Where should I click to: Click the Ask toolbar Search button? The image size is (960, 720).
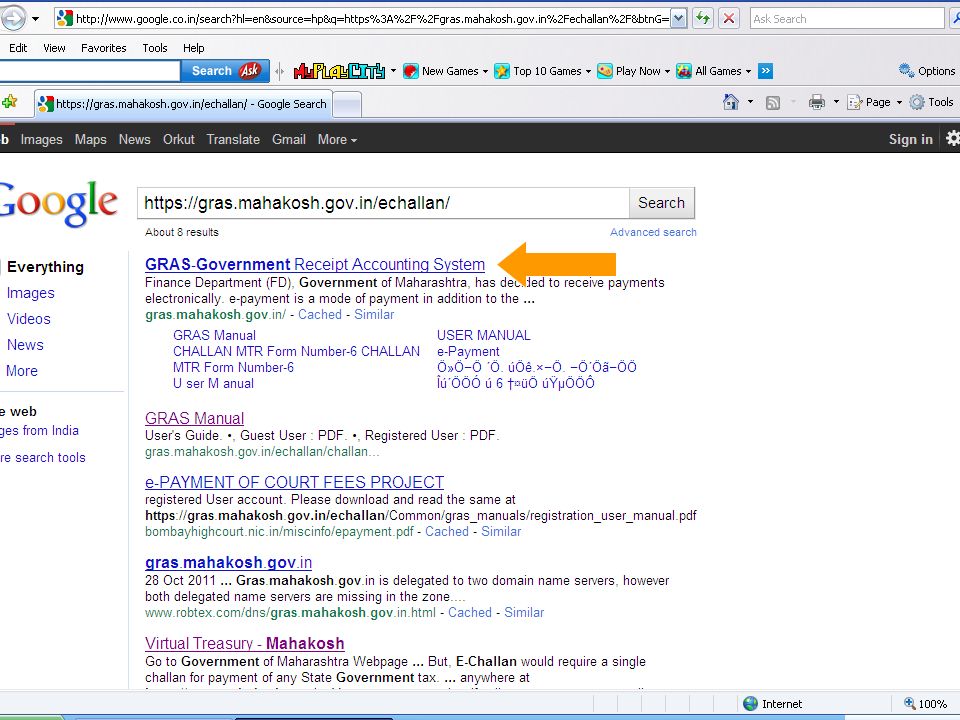225,71
